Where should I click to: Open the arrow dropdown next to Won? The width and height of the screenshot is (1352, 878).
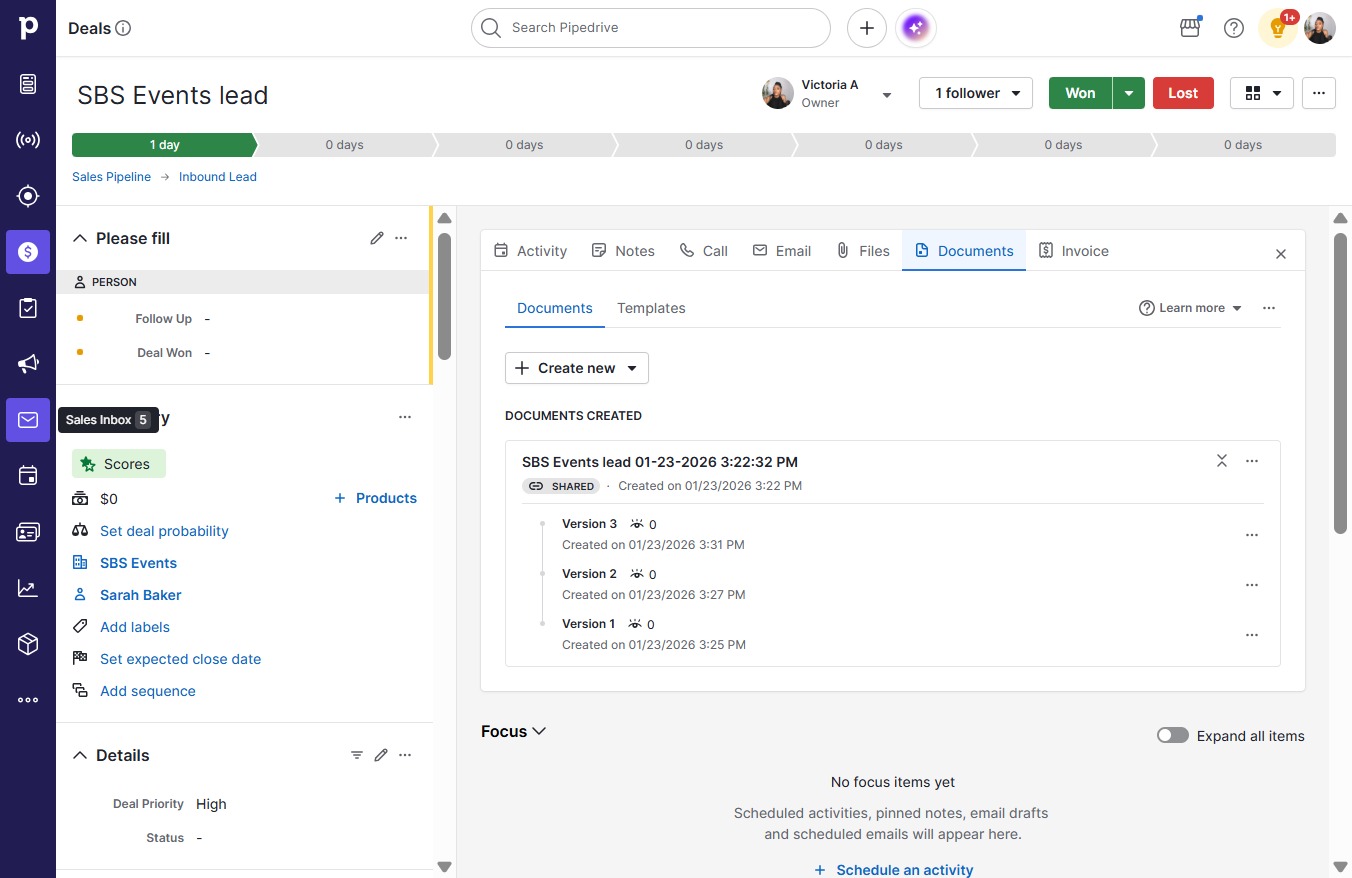tap(1129, 93)
